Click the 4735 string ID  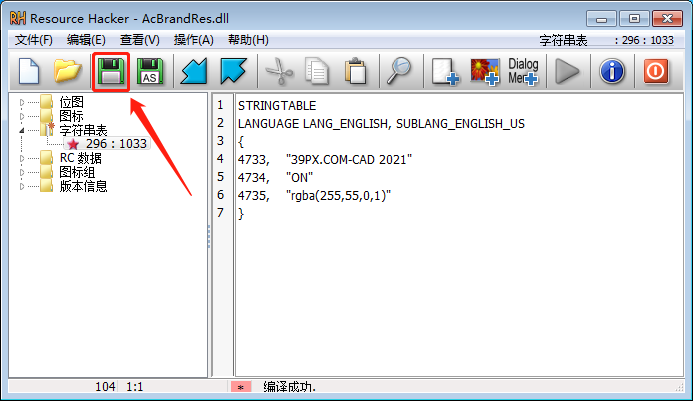click(x=253, y=195)
